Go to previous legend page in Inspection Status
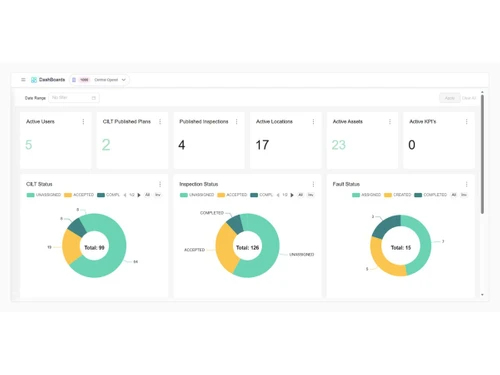The height and width of the screenshot is (375, 500). pos(278,195)
